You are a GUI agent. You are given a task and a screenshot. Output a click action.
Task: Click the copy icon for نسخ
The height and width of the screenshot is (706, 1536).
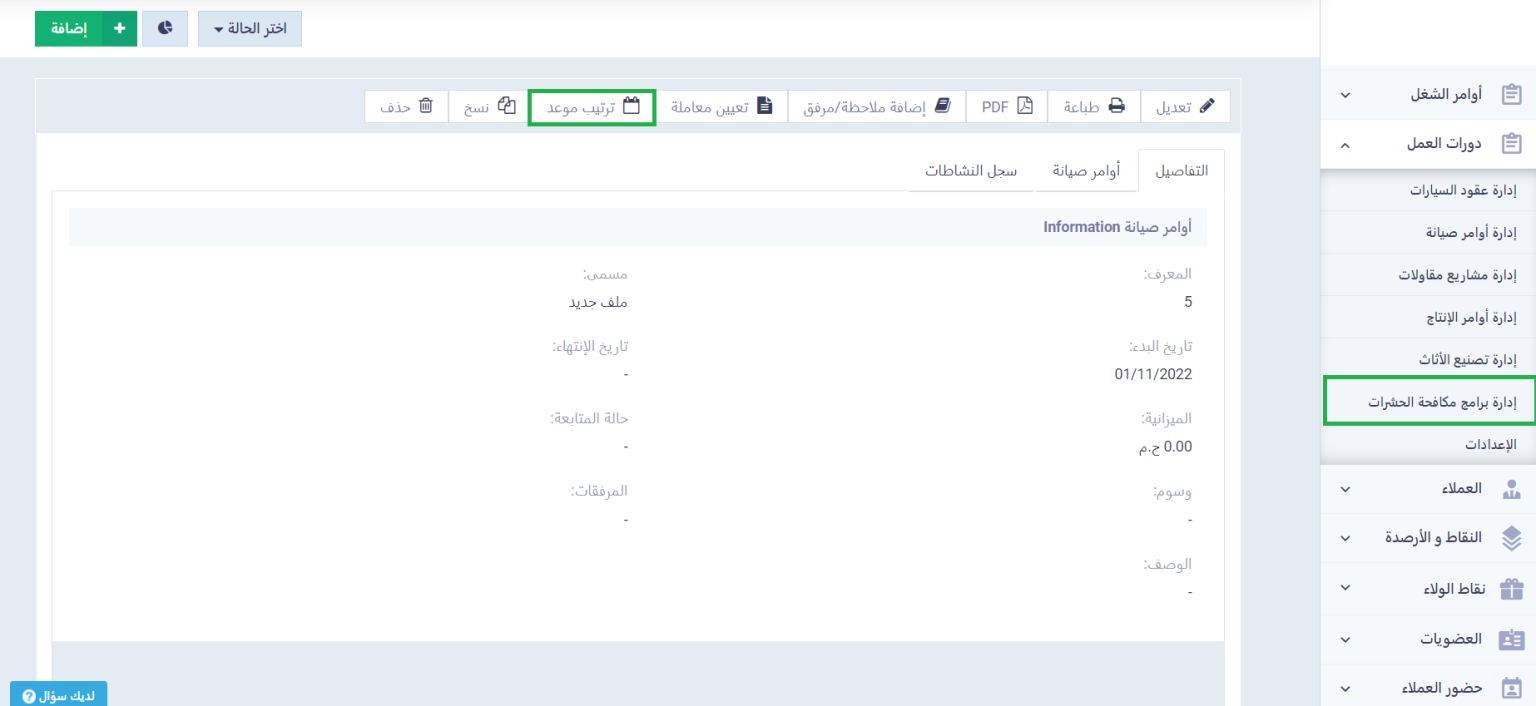tap(507, 106)
